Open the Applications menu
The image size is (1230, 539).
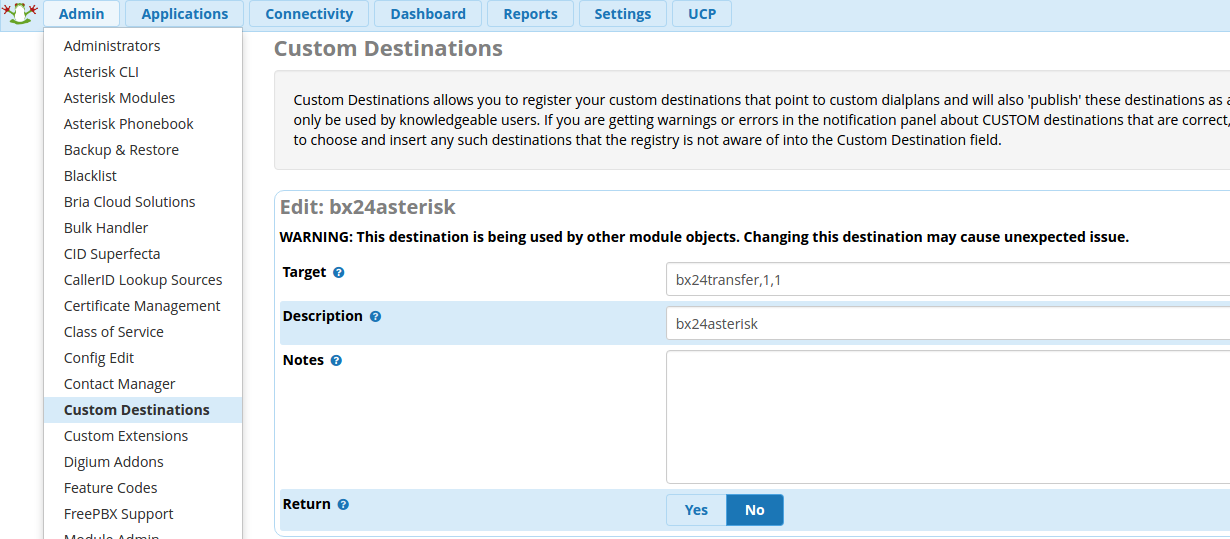pyautogui.click(x=185, y=14)
